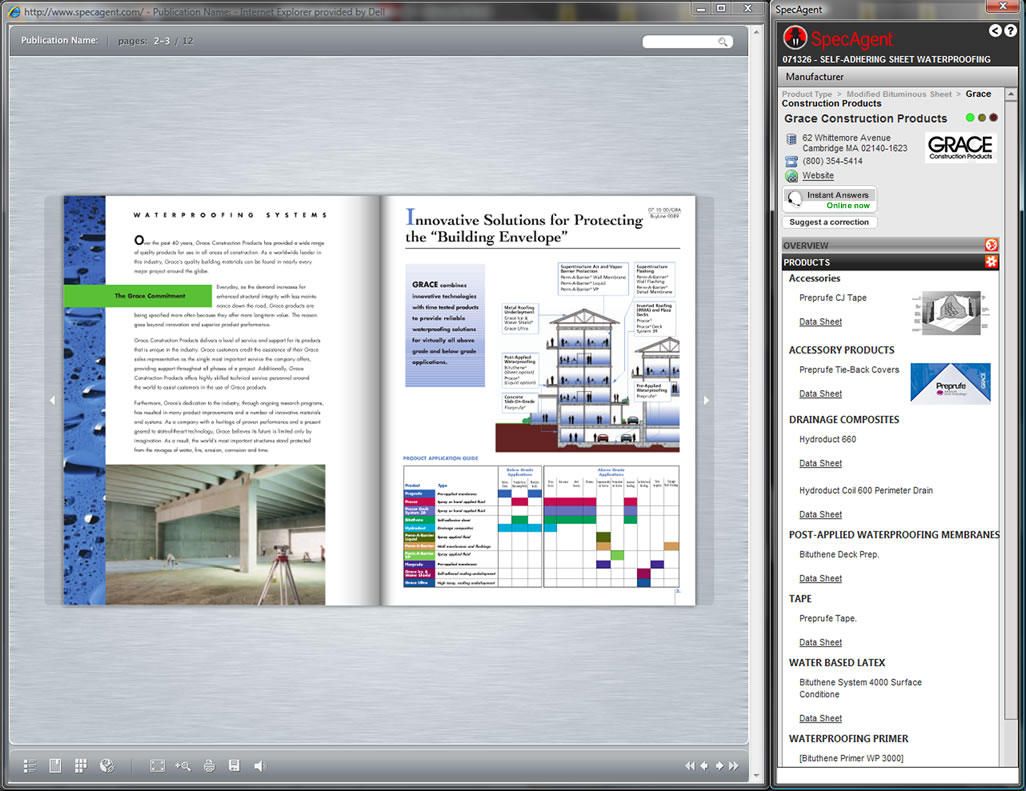Start Instant Answers chat
Viewport: 1026px width, 791px height.
830,200
